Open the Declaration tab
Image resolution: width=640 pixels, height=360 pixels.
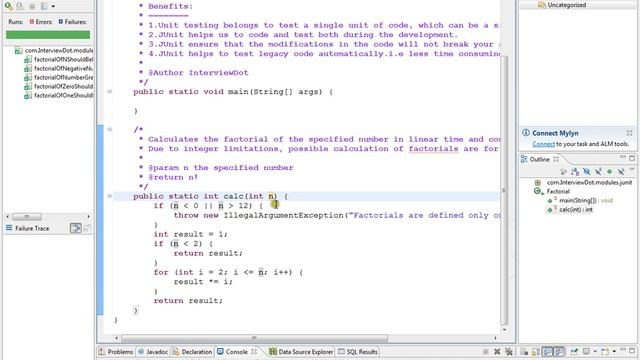coord(192,352)
